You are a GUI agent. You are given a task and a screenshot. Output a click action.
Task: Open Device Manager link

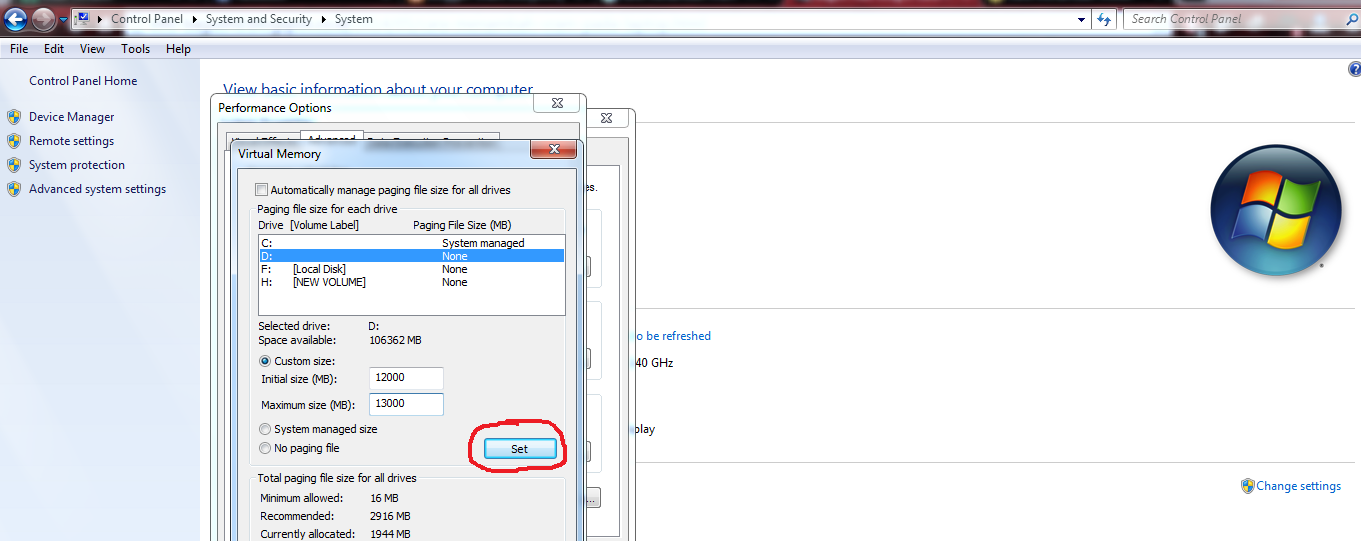point(72,117)
